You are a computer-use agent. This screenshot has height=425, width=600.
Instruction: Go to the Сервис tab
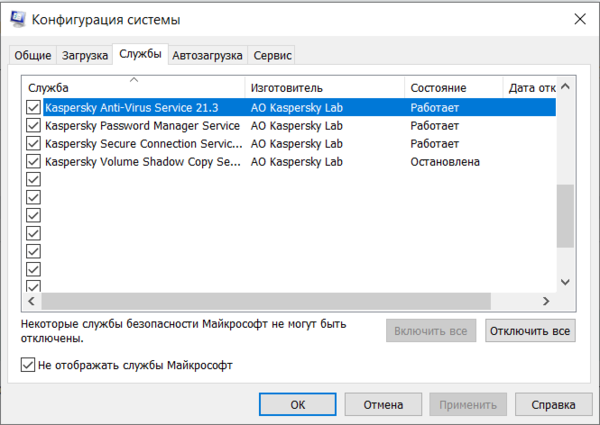click(x=273, y=55)
